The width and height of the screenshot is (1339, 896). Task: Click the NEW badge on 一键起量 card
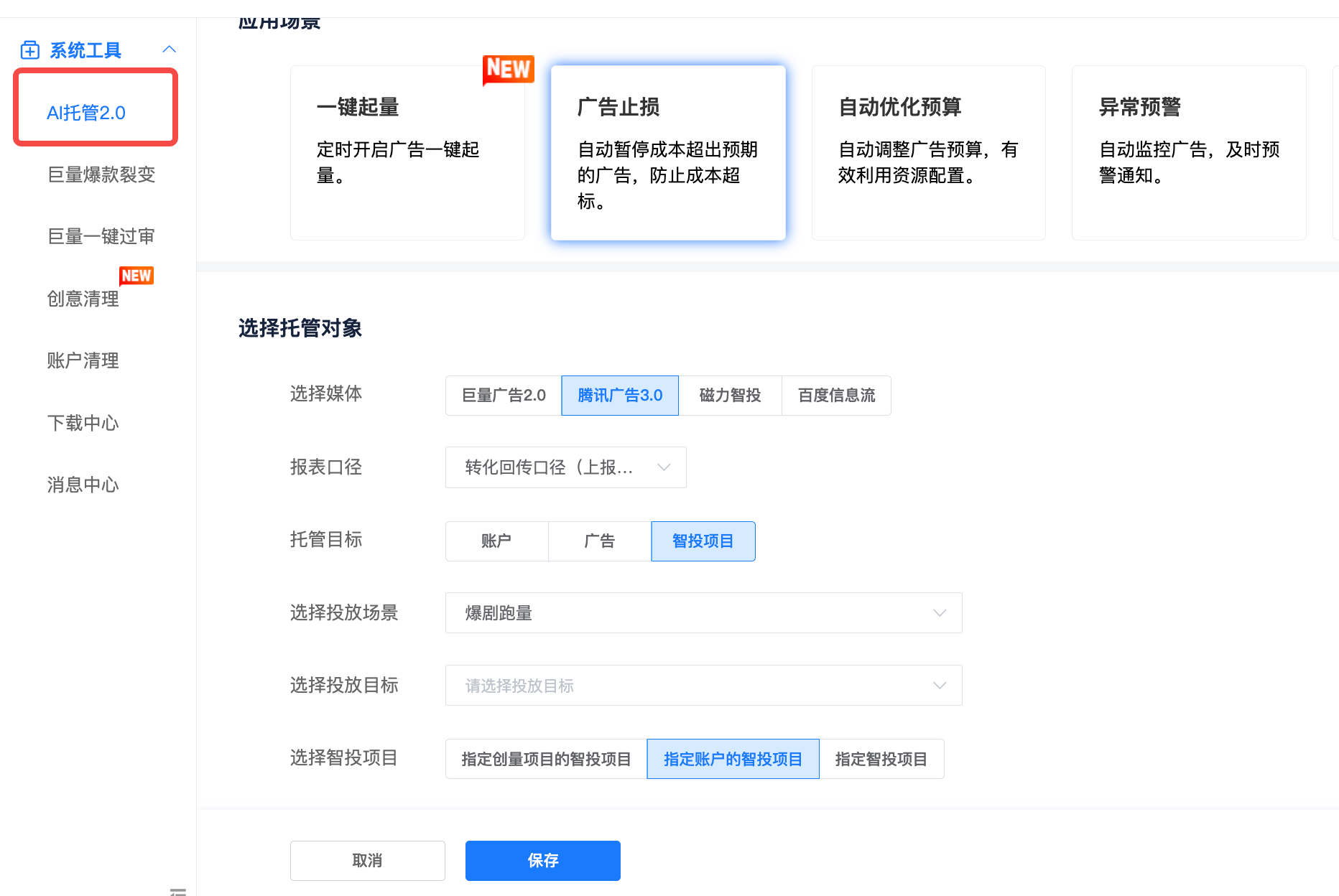coord(508,70)
